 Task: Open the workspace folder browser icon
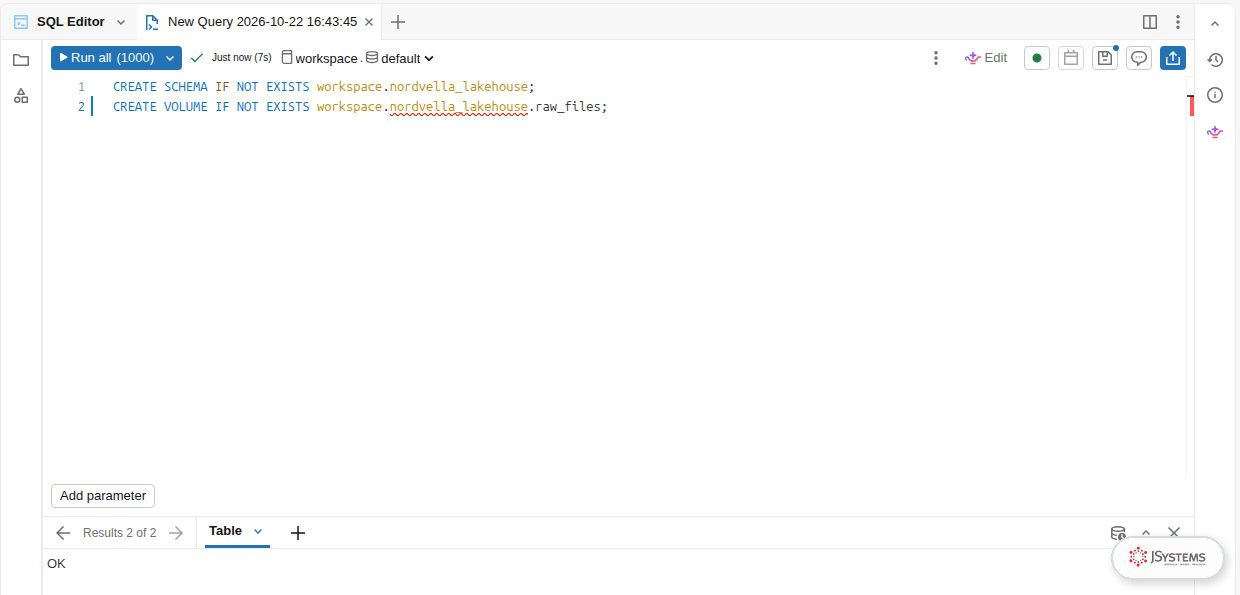(x=21, y=60)
